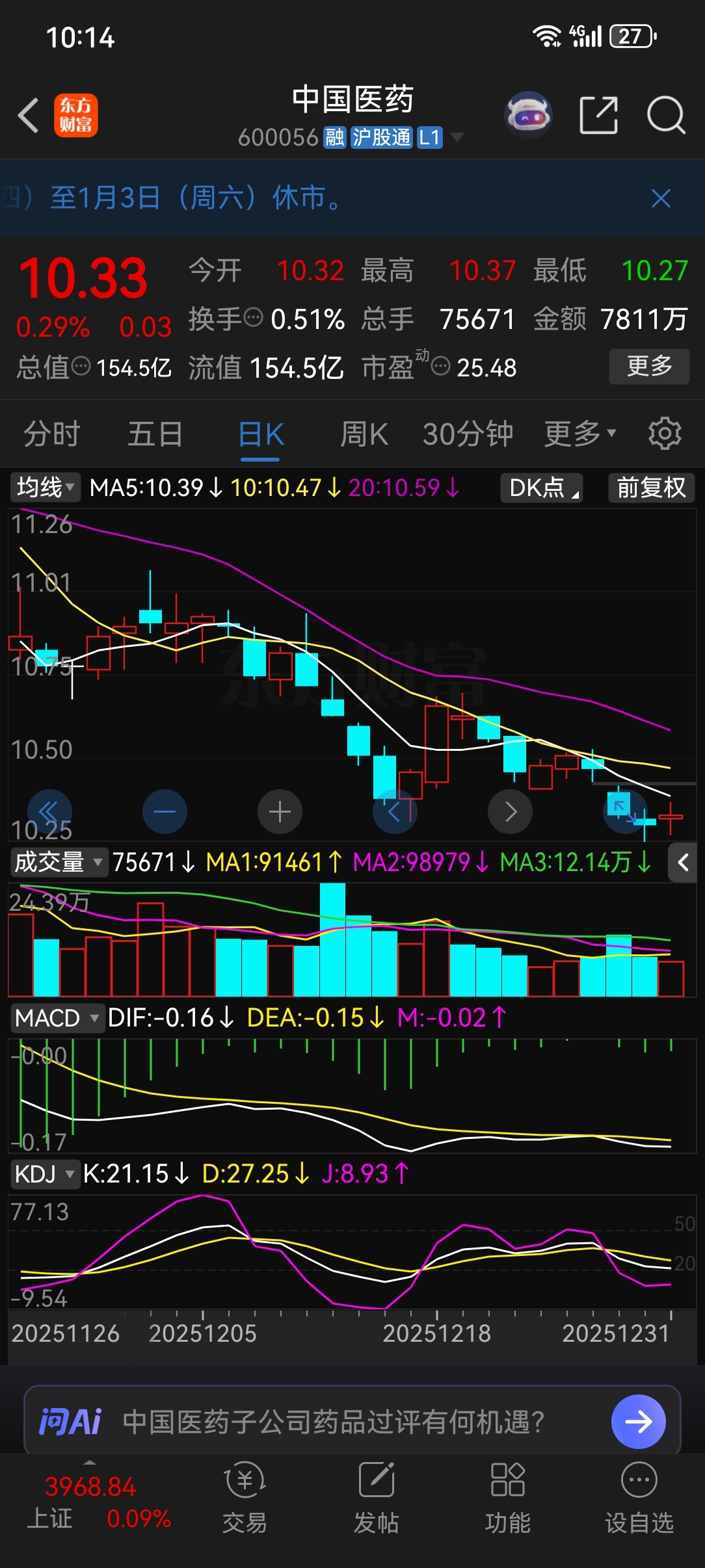
Task: Switch to 30分钟 tab
Action: pyautogui.click(x=468, y=433)
